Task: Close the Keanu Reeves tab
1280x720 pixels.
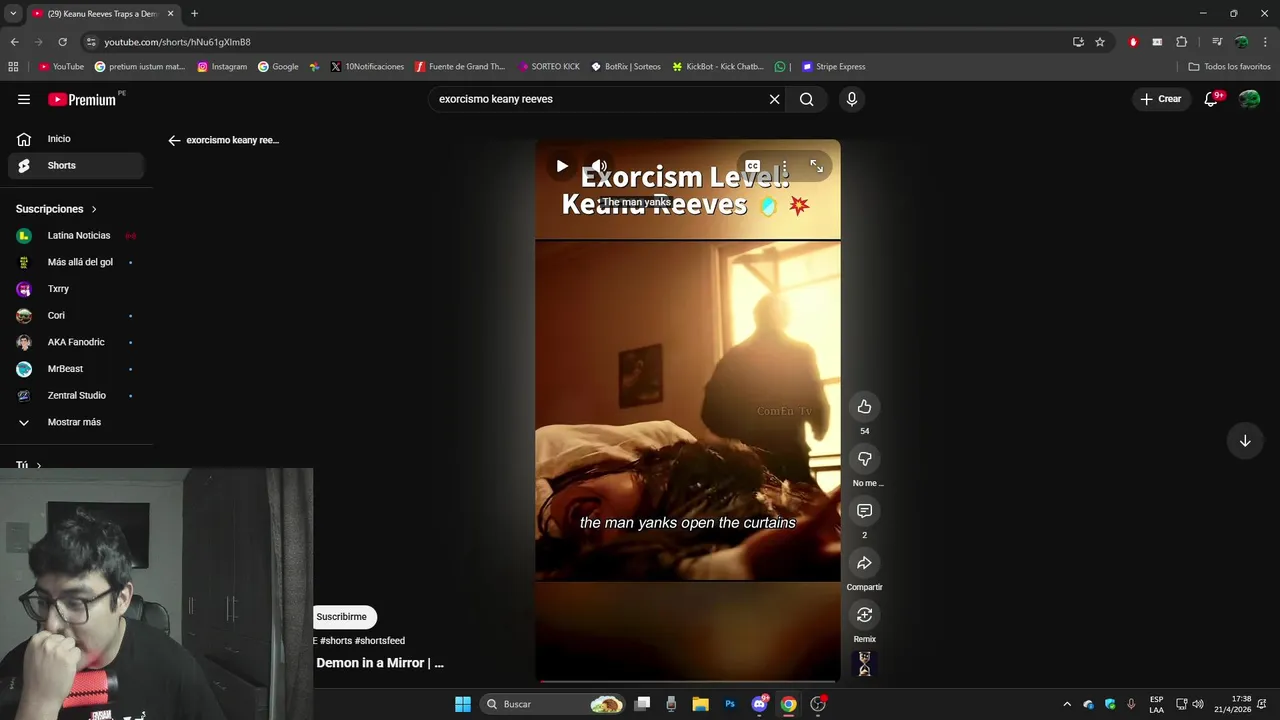Action: pos(170,14)
